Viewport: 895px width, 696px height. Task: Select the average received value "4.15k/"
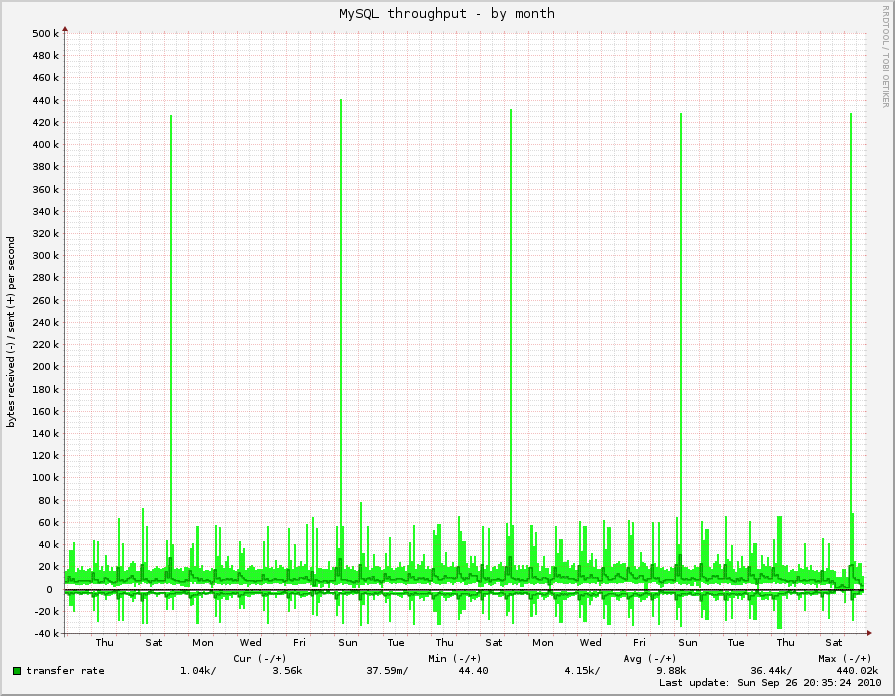pyautogui.click(x=582, y=671)
